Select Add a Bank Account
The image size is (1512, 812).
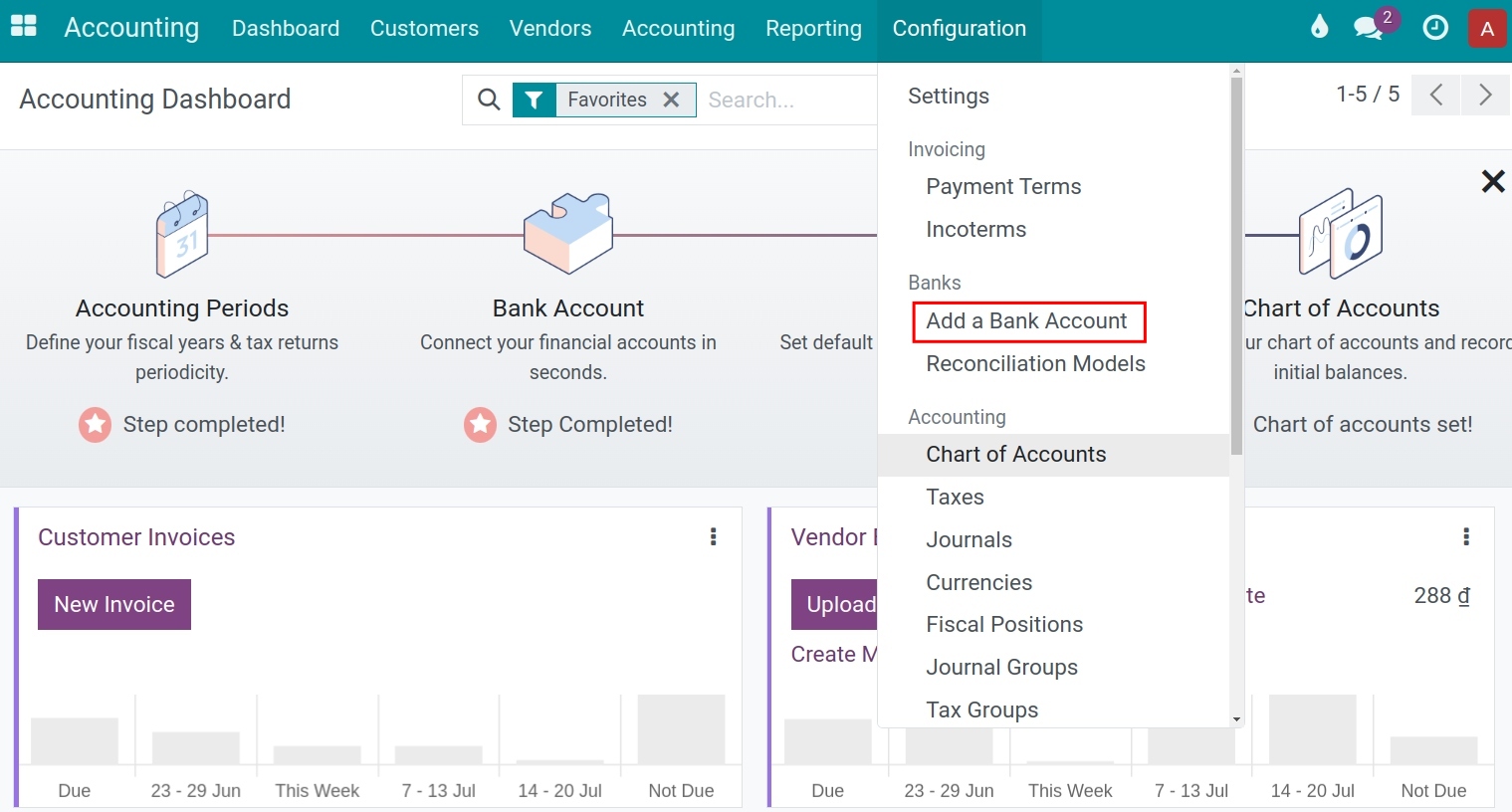1026,321
